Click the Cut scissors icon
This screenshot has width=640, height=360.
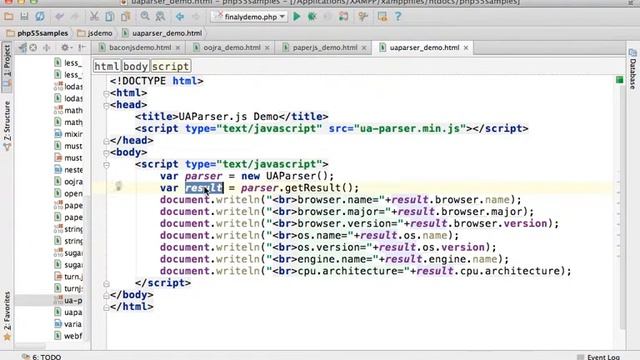tap(94, 17)
